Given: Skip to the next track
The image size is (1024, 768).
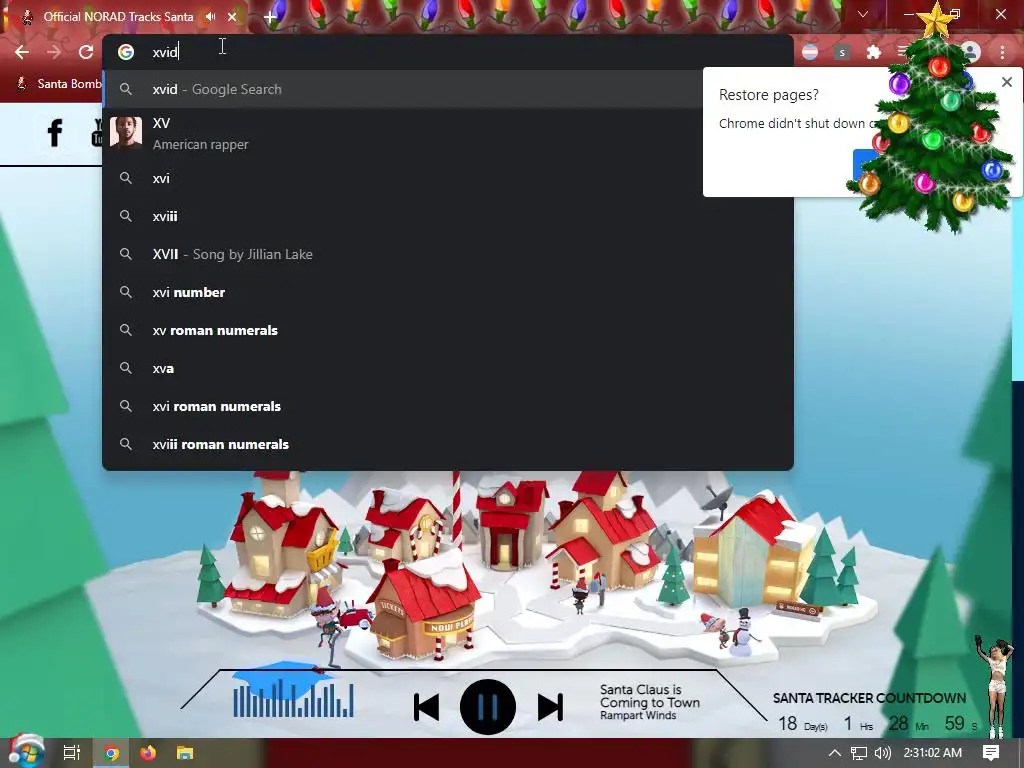Looking at the screenshot, I should (x=550, y=707).
